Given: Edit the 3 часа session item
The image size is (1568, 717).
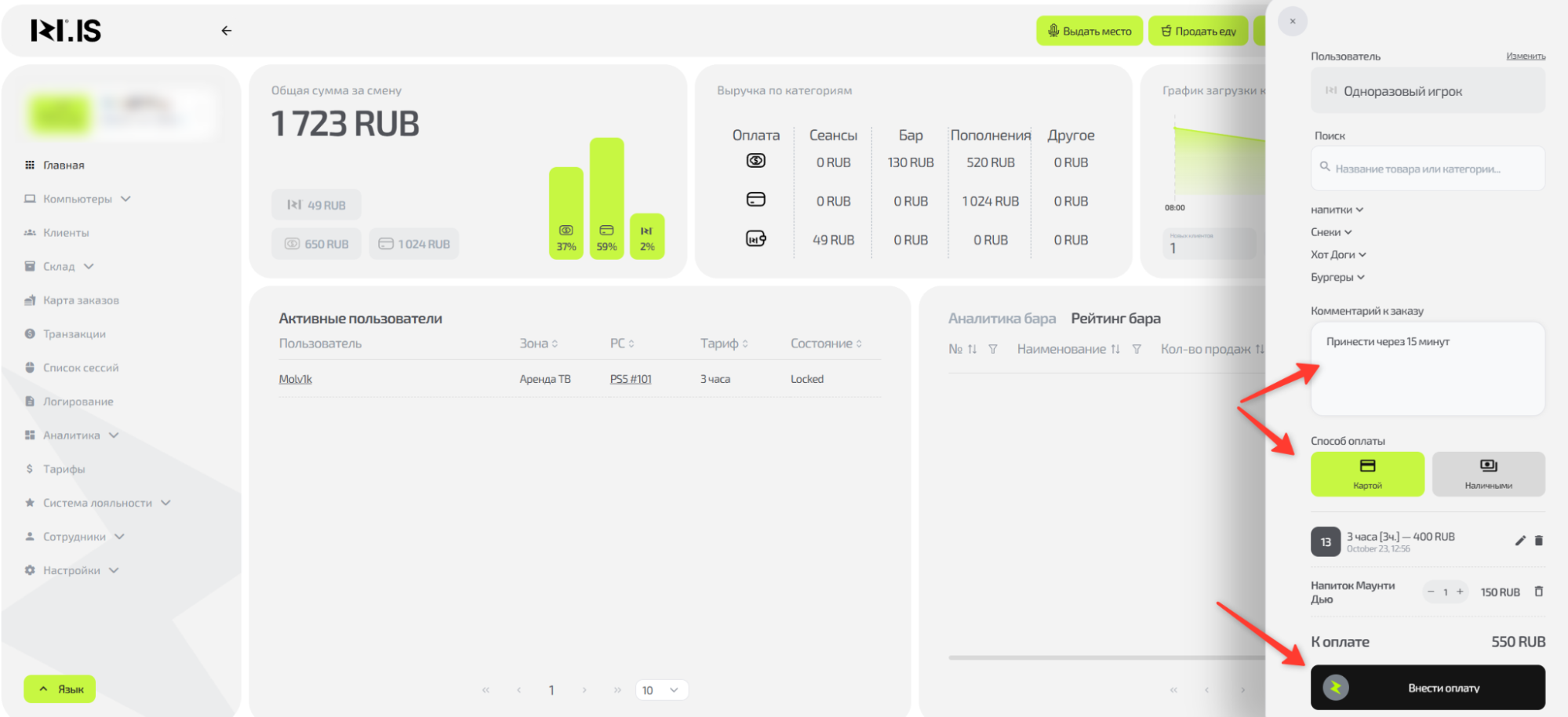Looking at the screenshot, I should coord(1519,540).
